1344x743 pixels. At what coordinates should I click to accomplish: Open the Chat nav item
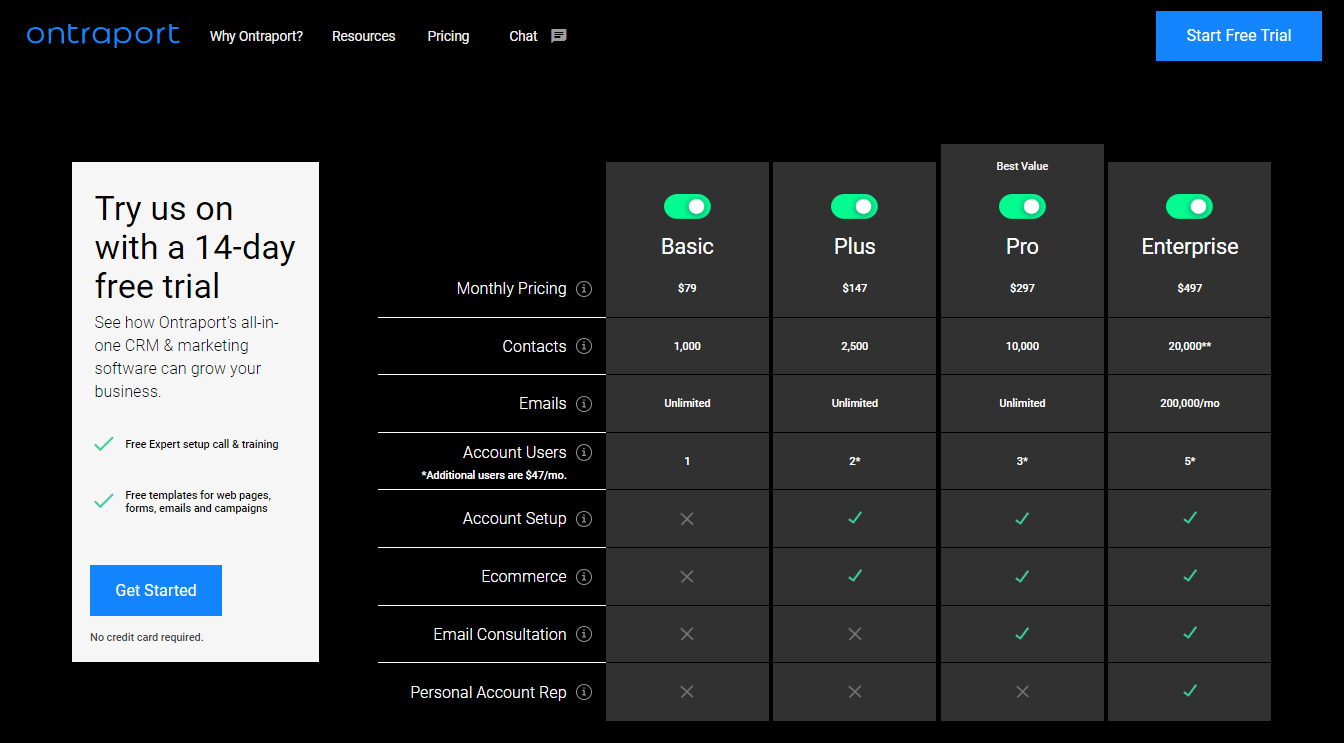523,36
